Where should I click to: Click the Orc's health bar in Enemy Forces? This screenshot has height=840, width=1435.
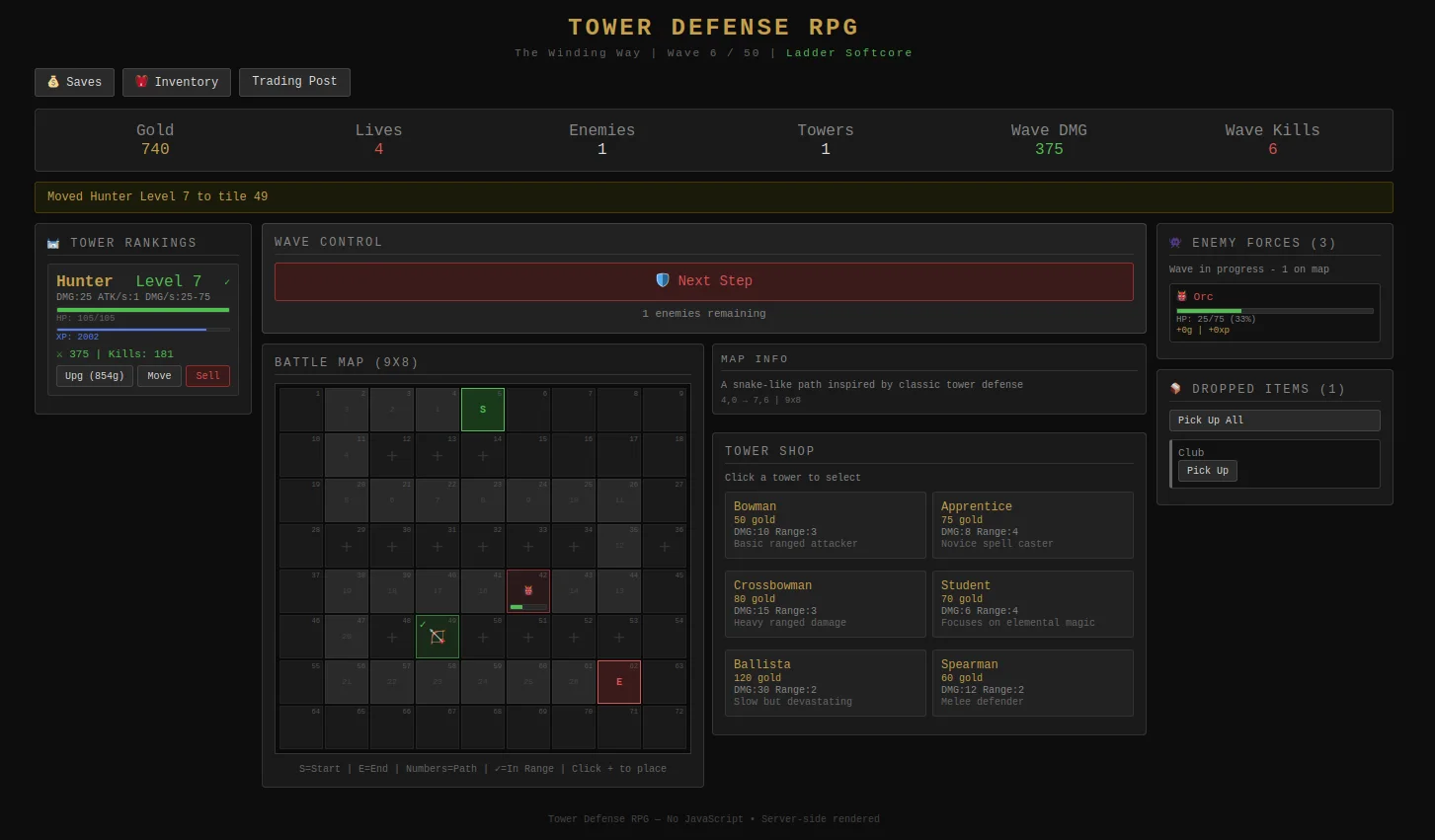tap(1274, 311)
